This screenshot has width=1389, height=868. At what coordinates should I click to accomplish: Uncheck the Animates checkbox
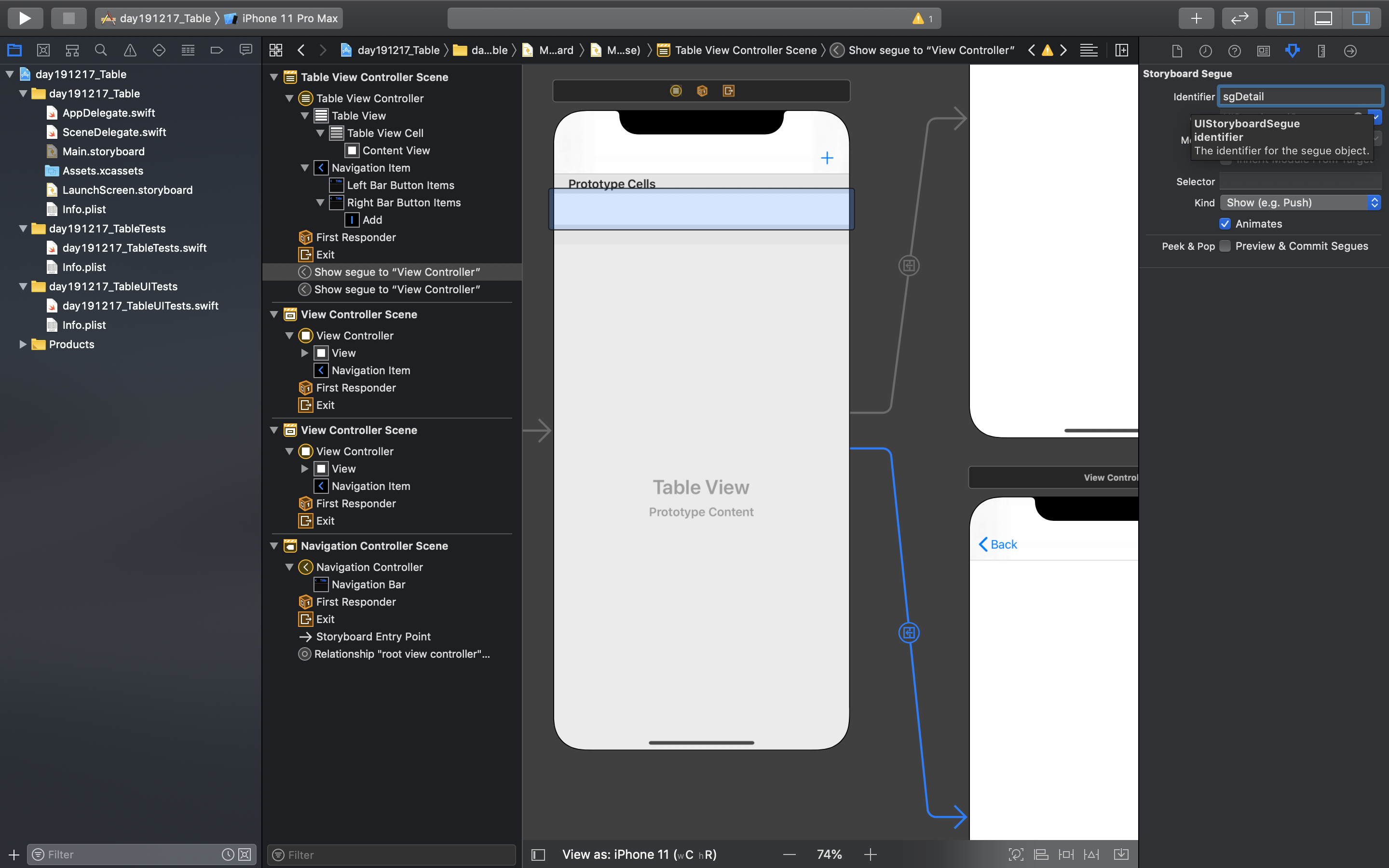[x=1225, y=224]
